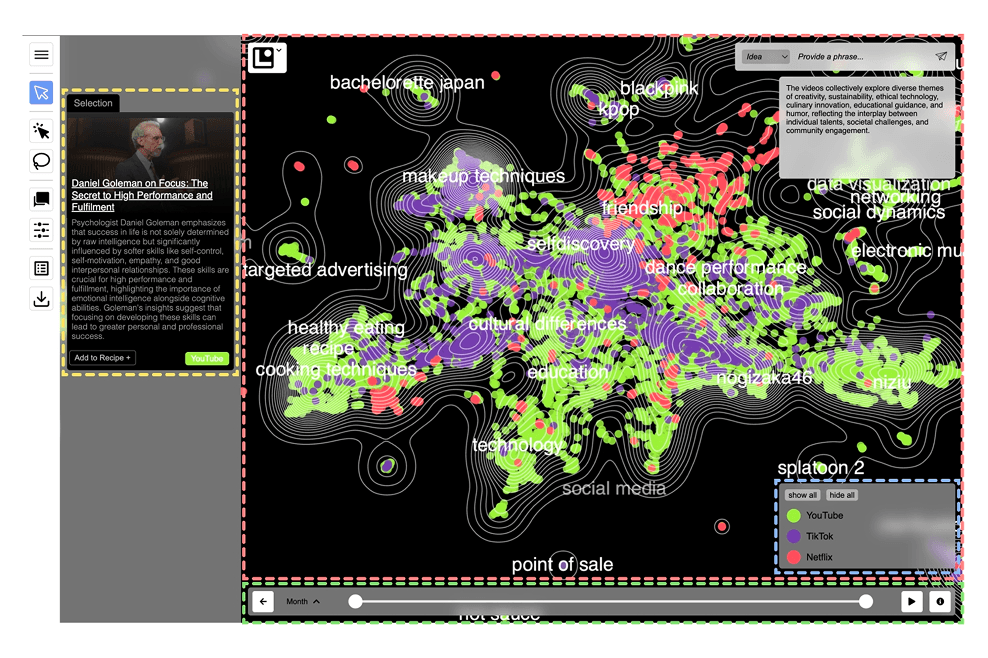Open the filter sliders settings icon

[42, 230]
